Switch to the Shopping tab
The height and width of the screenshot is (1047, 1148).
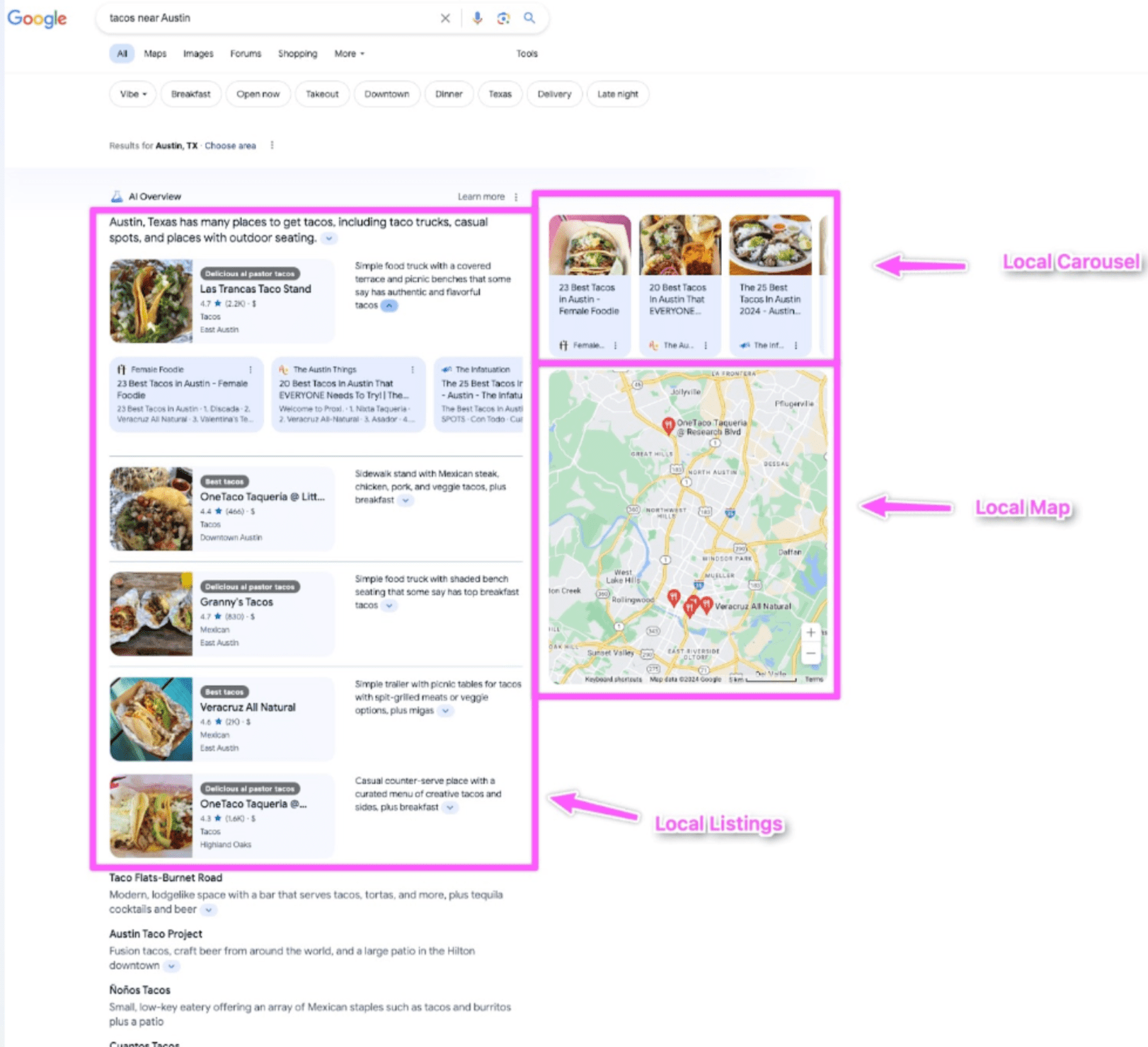click(x=297, y=54)
